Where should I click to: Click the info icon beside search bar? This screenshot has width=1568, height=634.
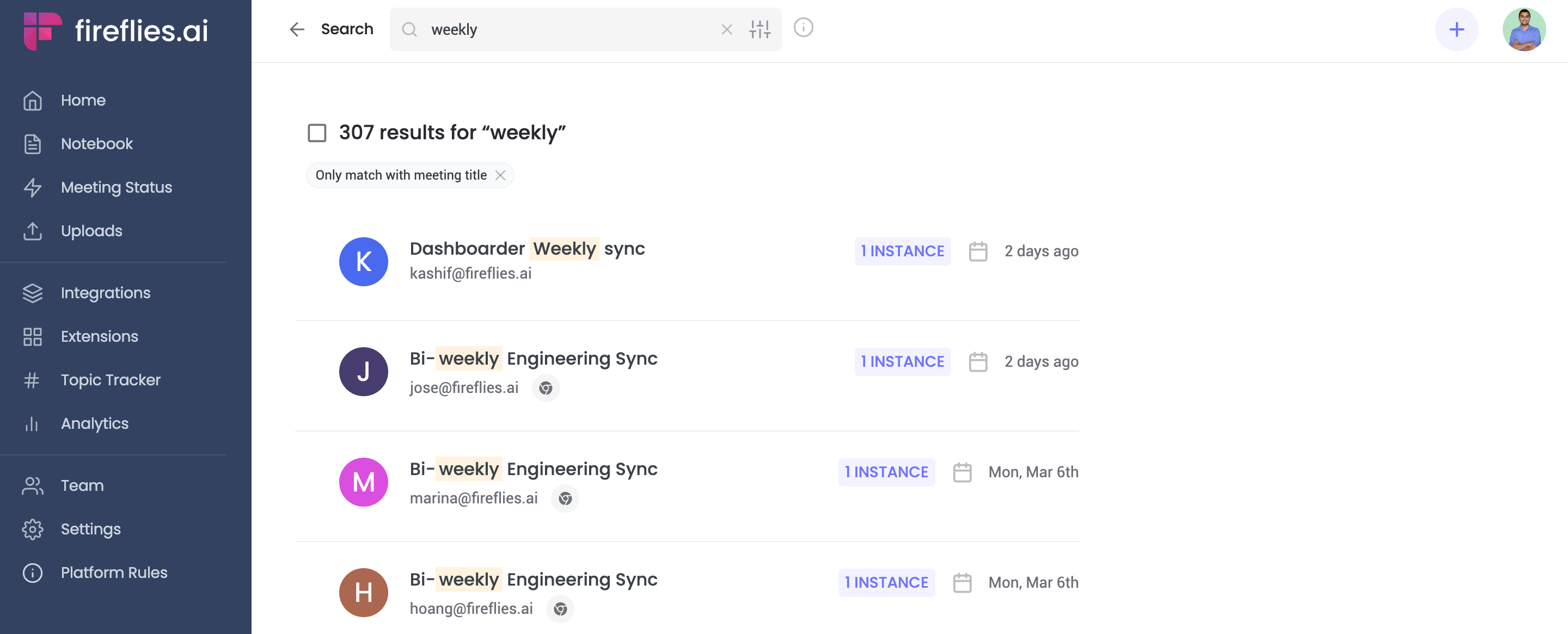pyautogui.click(x=803, y=27)
